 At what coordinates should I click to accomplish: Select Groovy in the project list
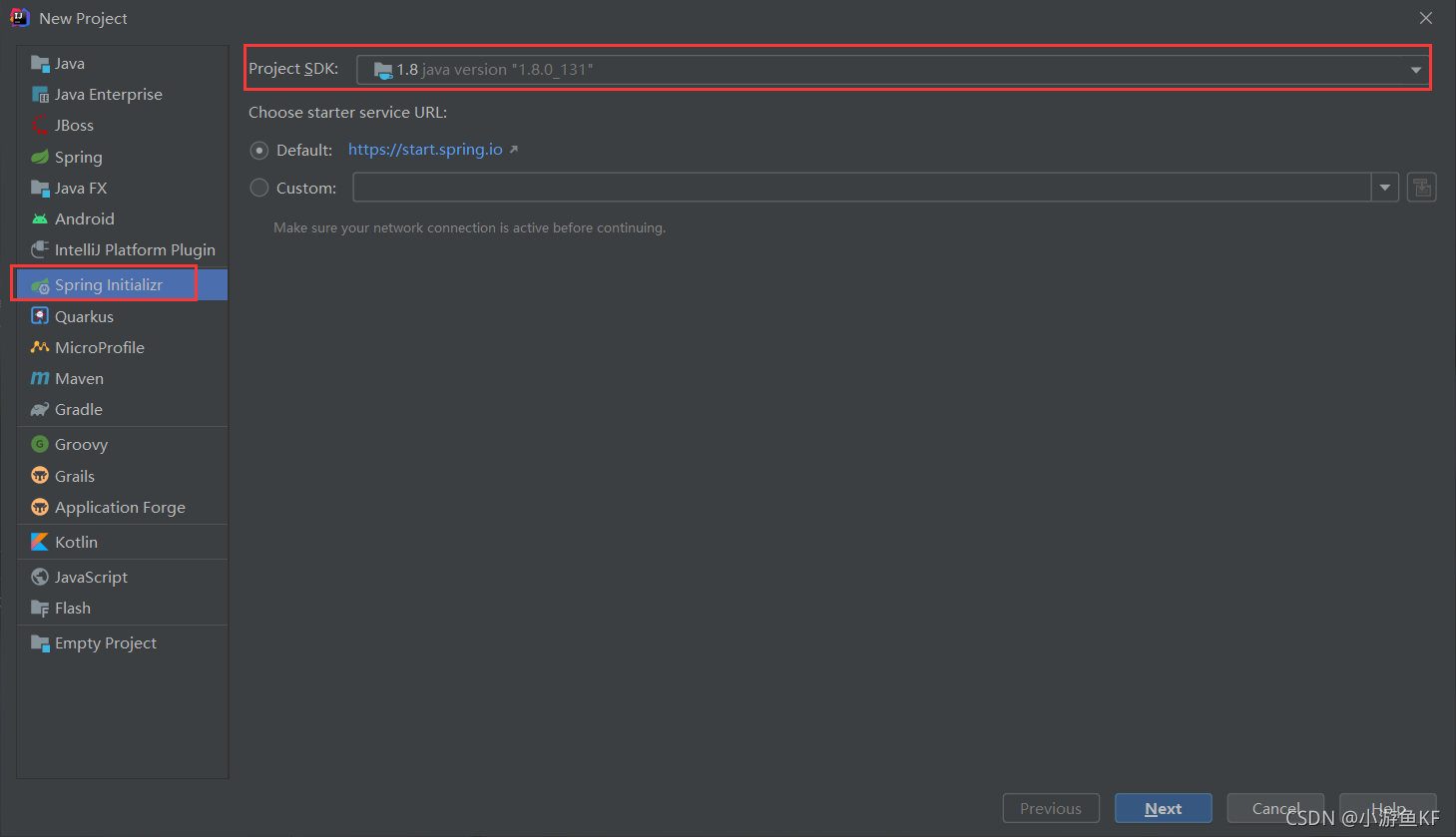pyautogui.click(x=123, y=444)
